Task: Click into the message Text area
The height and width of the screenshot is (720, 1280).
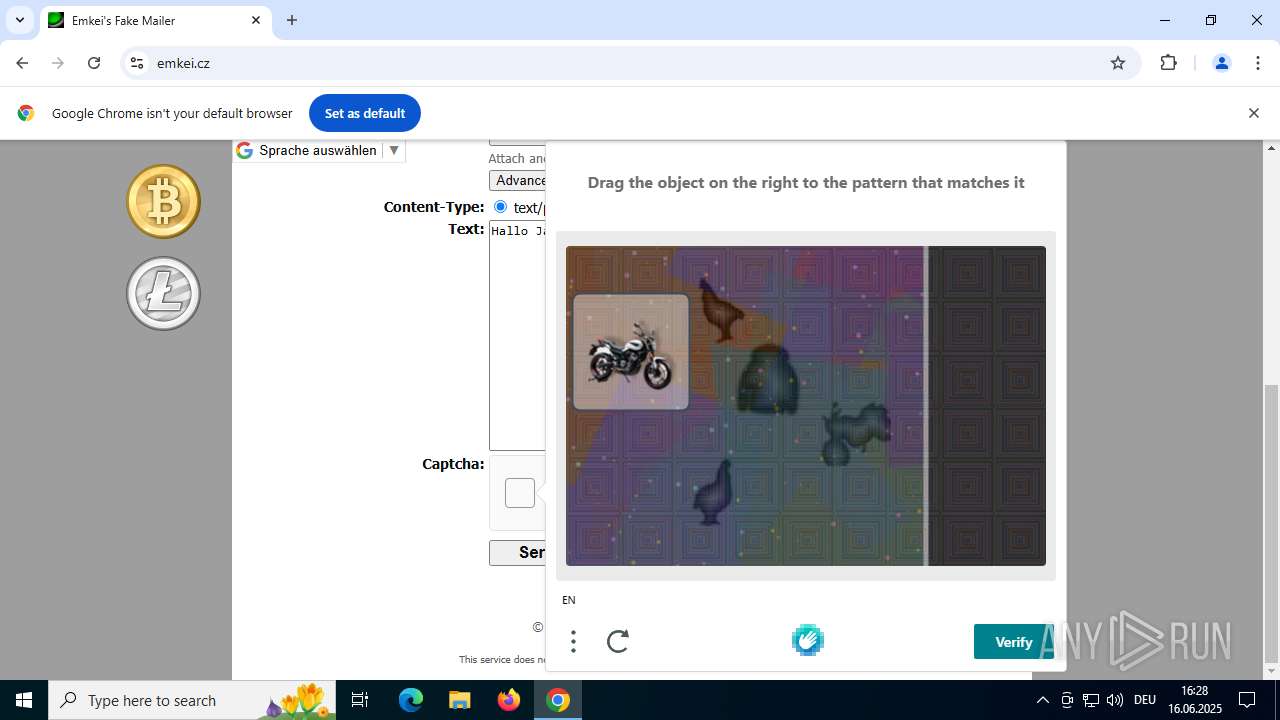Action: click(x=517, y=335)
